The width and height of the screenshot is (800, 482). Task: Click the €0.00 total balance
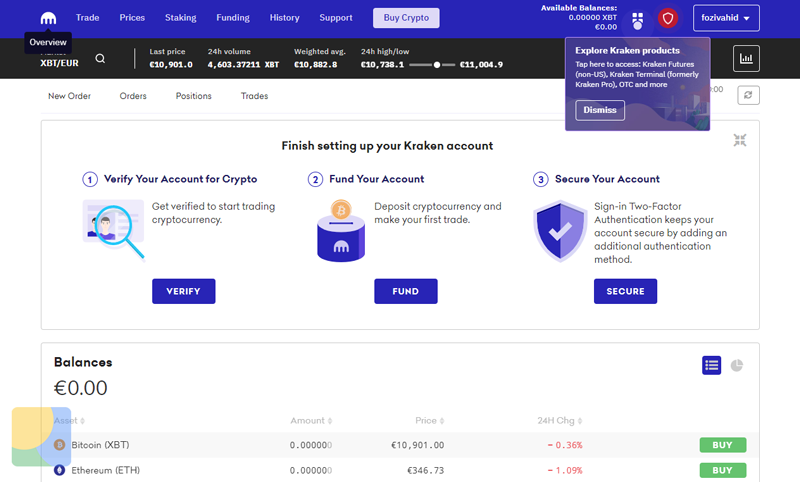(x=81, y=388)
